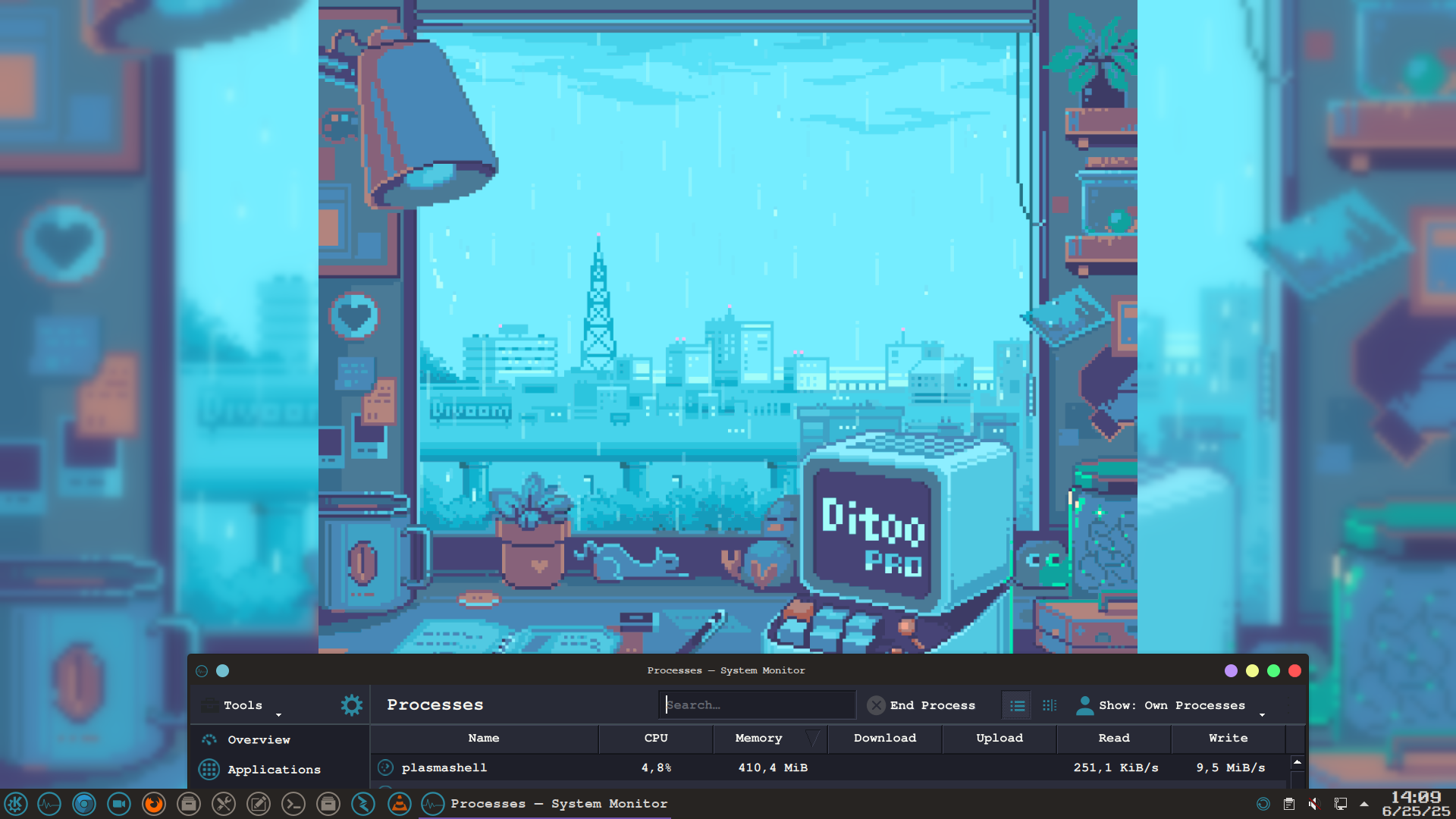Open the first file manager taskbar icon
This screenshot has width=1456, height=819.
(x=189, y=804)
